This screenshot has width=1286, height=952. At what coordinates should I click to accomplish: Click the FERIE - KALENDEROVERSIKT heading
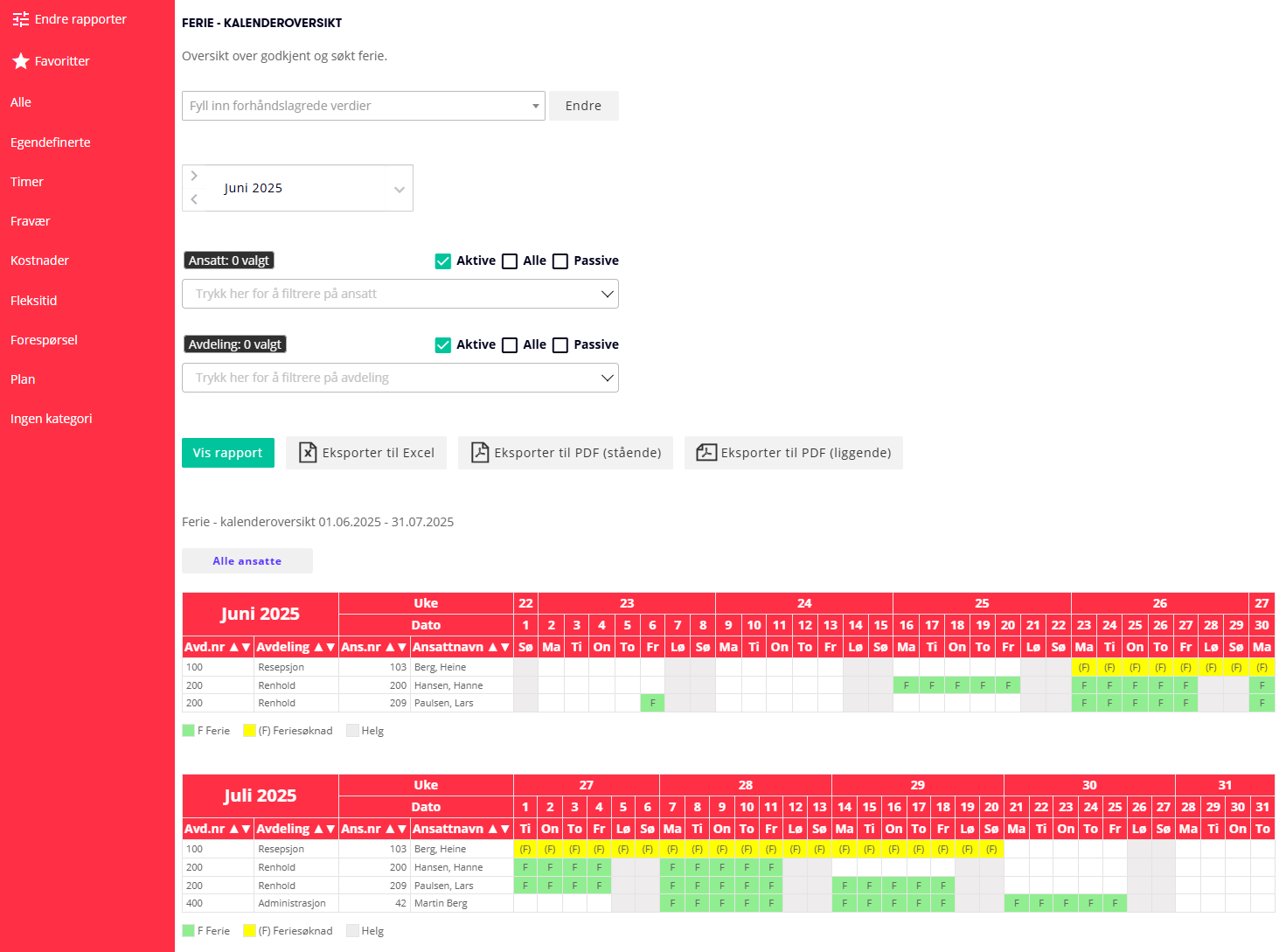click(262, 23)
